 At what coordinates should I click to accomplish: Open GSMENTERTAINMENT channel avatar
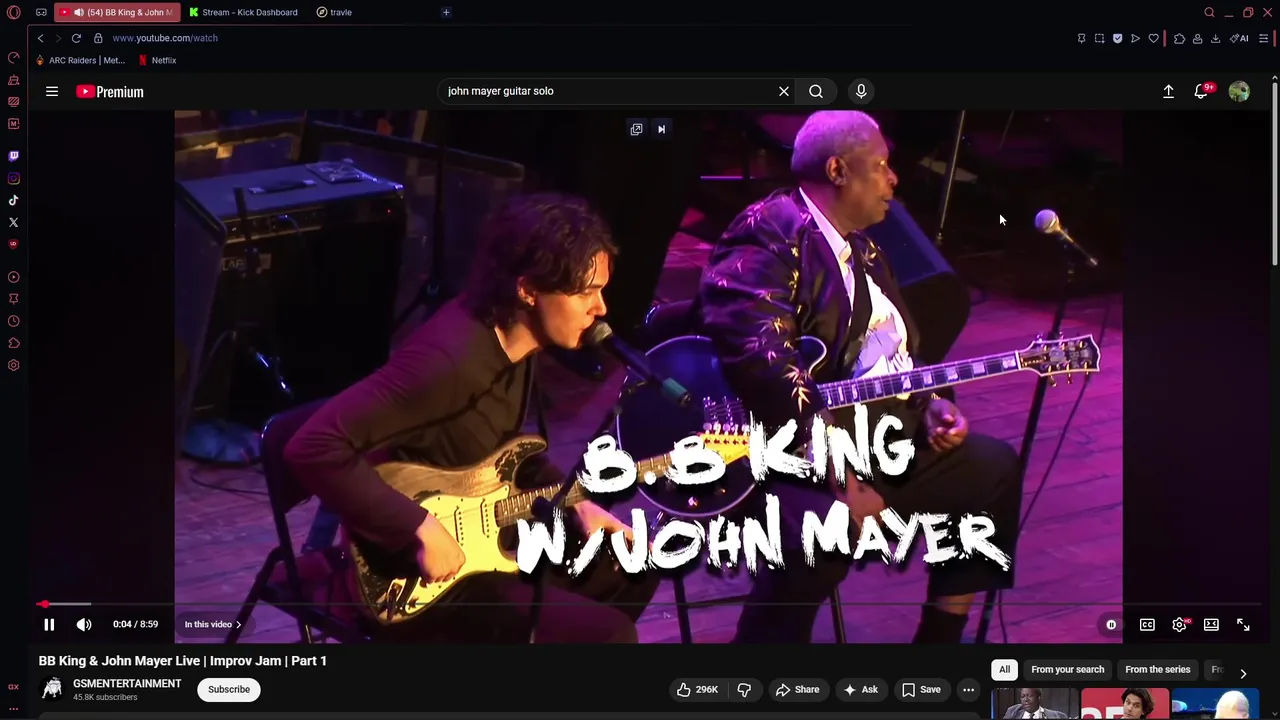pos(52,689)
